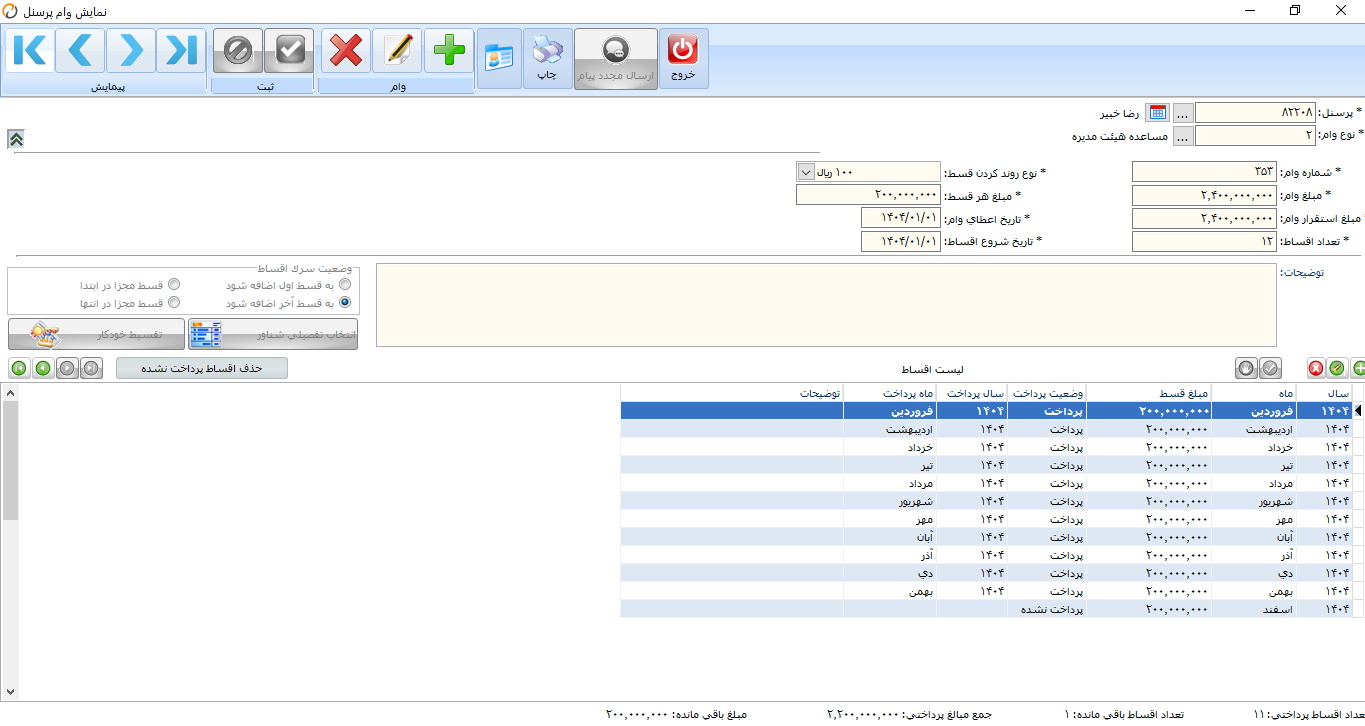The width and height of the screenshot is (1365, 726).
Task: Go to the first loan record
Action: (30, 50)
